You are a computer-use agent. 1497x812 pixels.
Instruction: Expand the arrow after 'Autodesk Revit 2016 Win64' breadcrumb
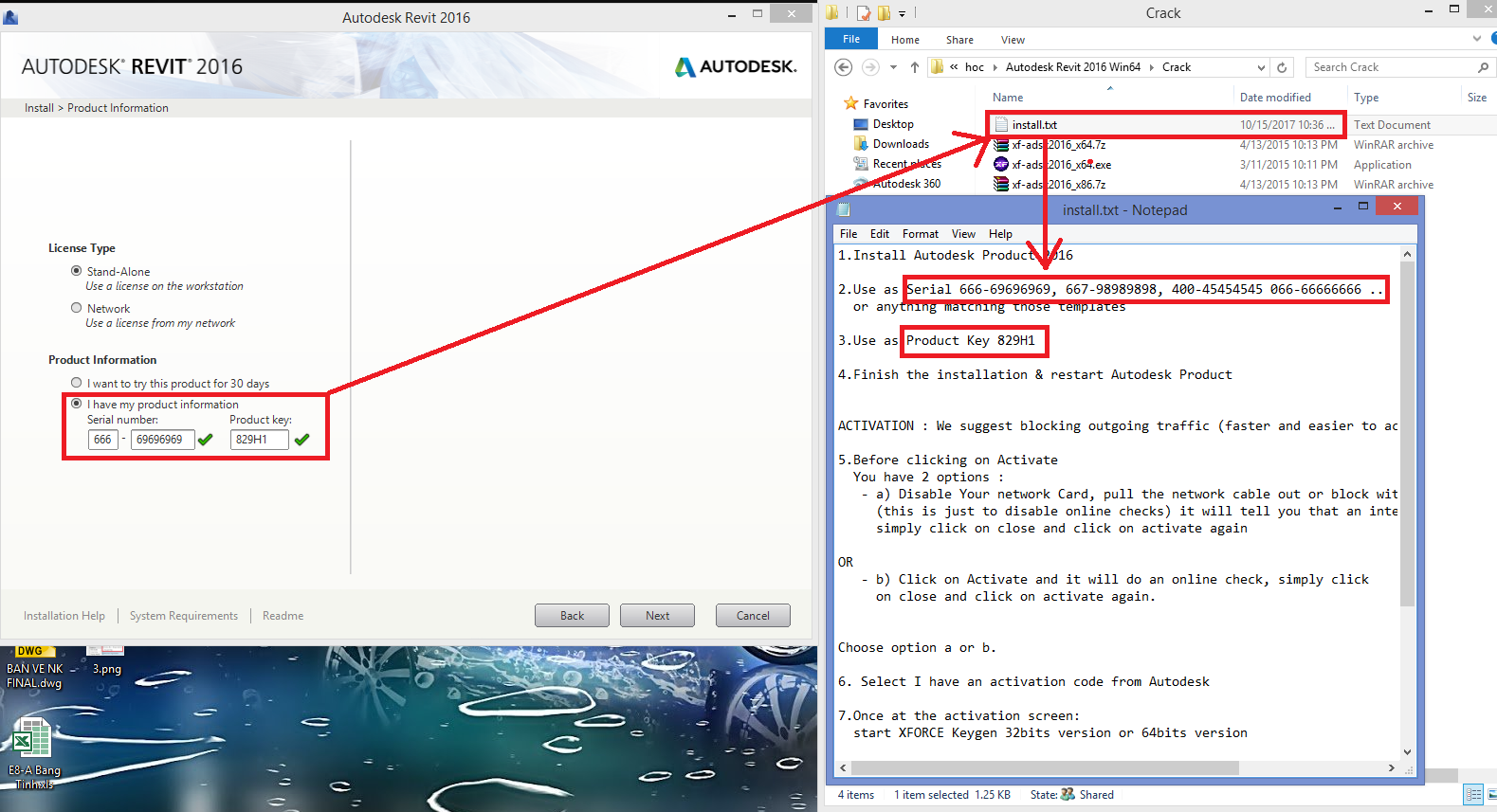coord(1152,67)
